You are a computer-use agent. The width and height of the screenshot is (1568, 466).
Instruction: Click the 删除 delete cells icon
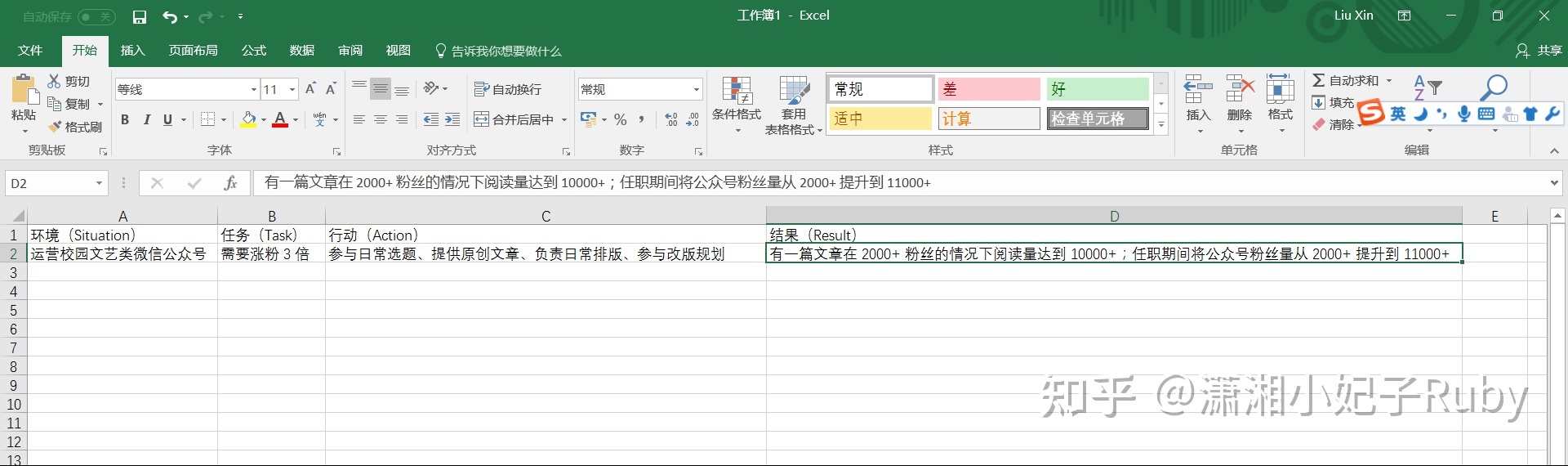1240,90
